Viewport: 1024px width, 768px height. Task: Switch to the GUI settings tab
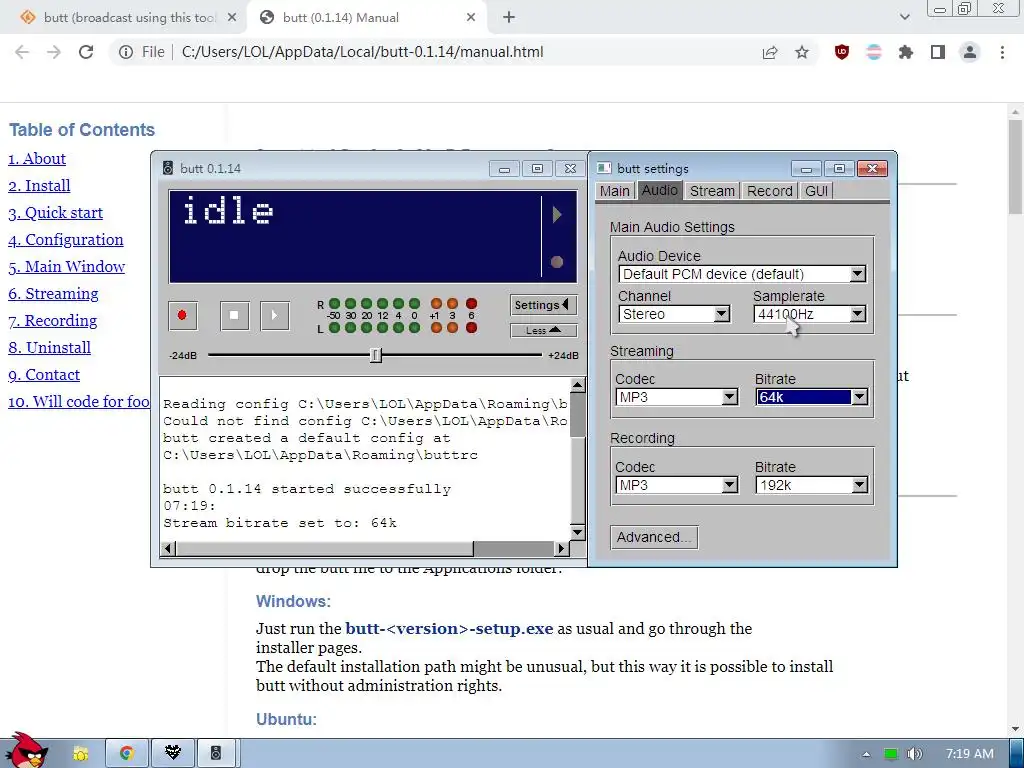[x=816, y=191]
